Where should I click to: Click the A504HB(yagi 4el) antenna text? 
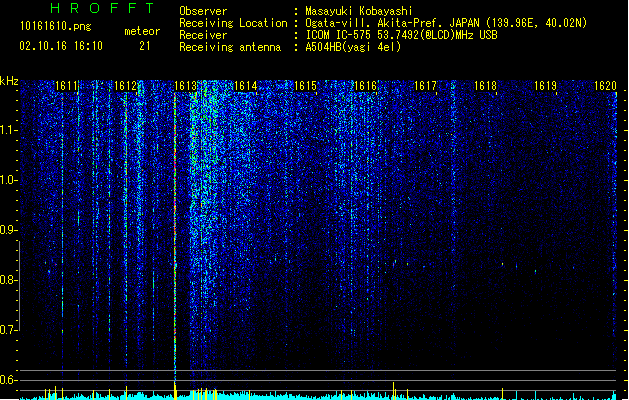(x=353, y=47)
